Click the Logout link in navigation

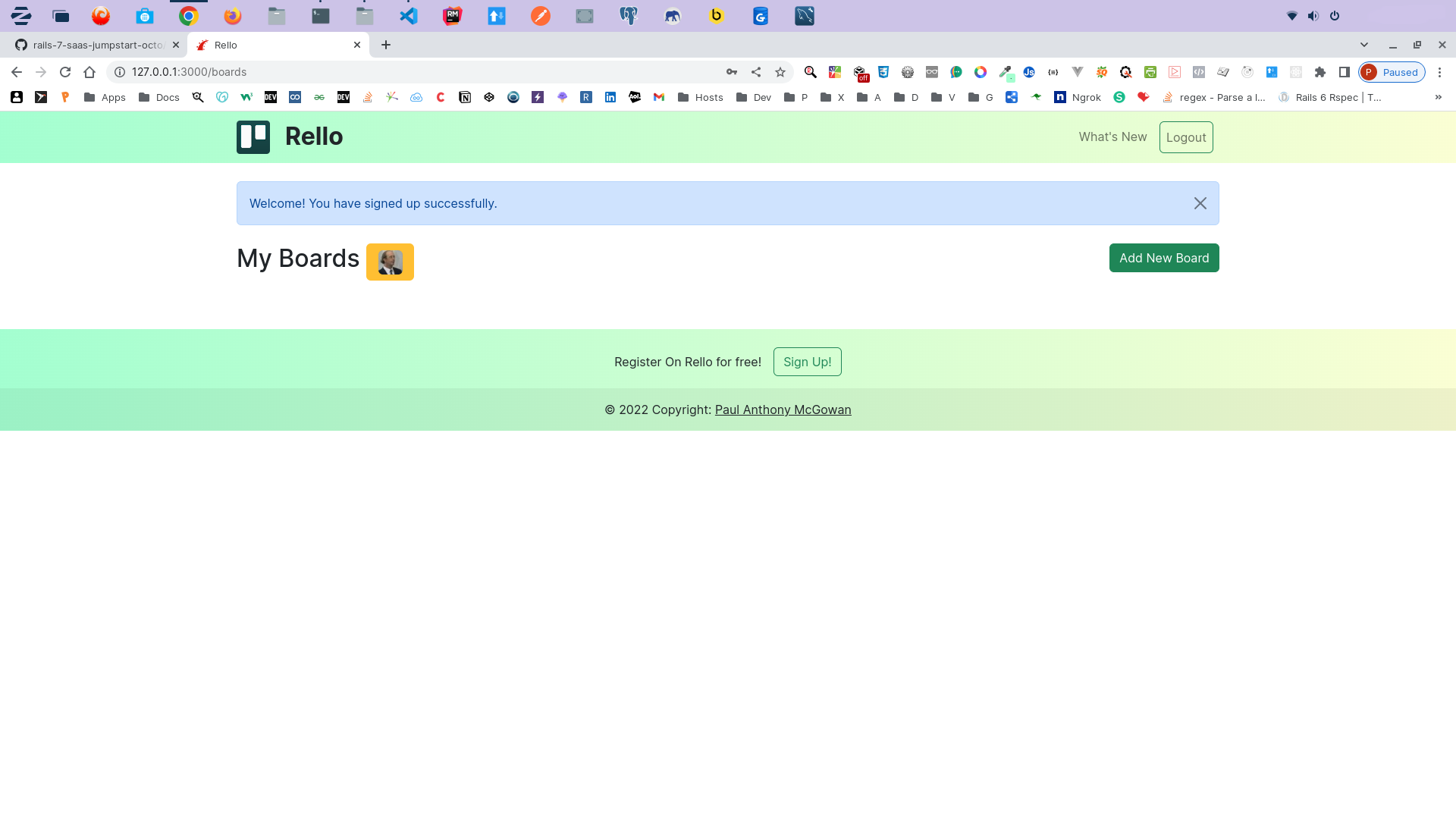[1186, 137]
